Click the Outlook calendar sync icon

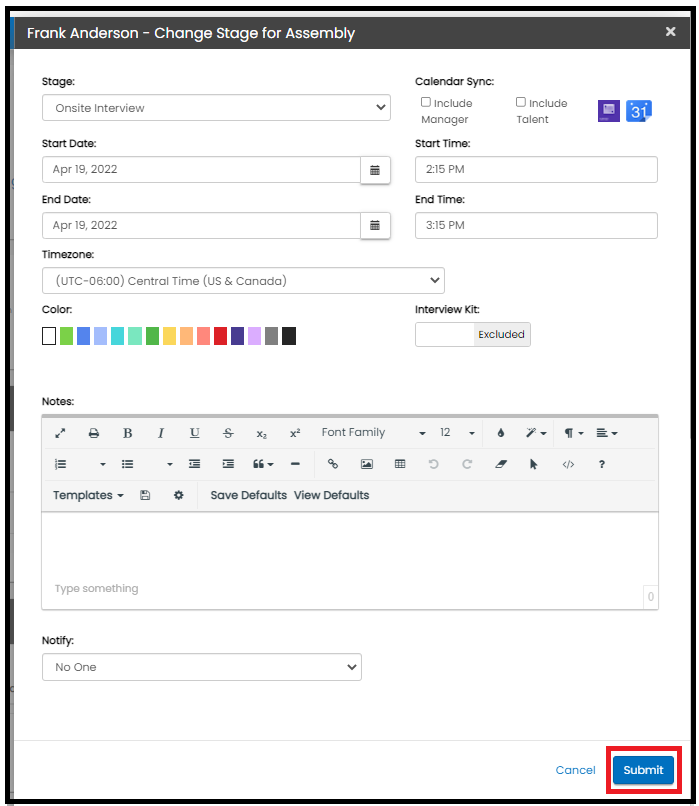click(609, 111)
